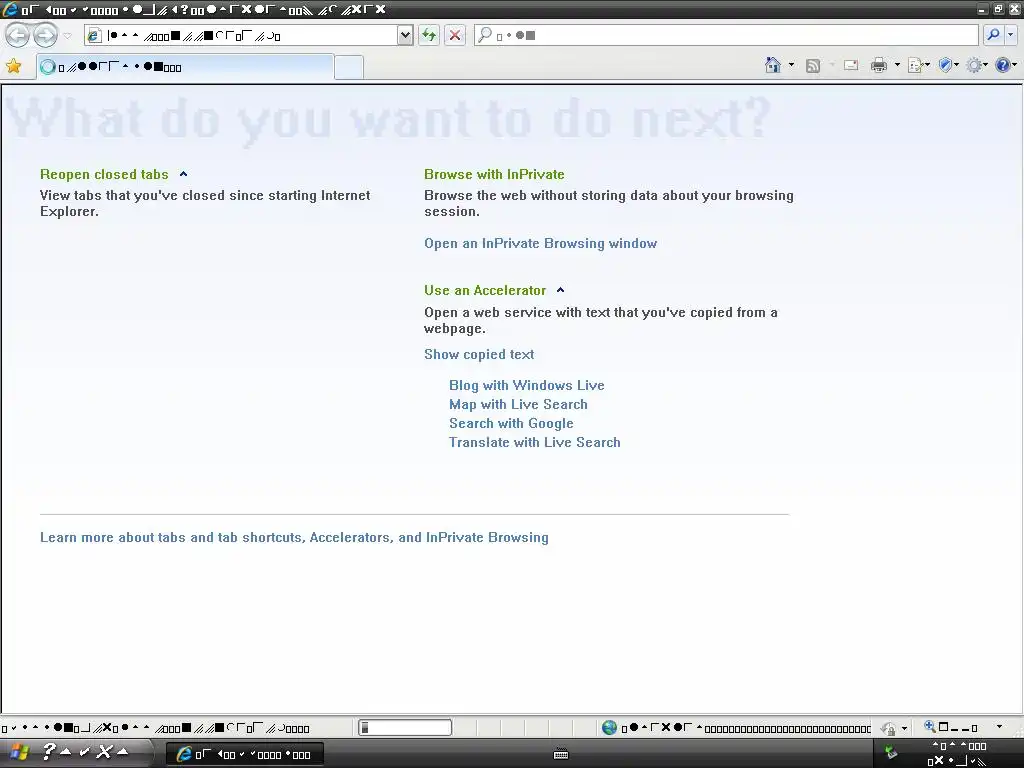Choose Blog with Windows Live

point(526,385)
